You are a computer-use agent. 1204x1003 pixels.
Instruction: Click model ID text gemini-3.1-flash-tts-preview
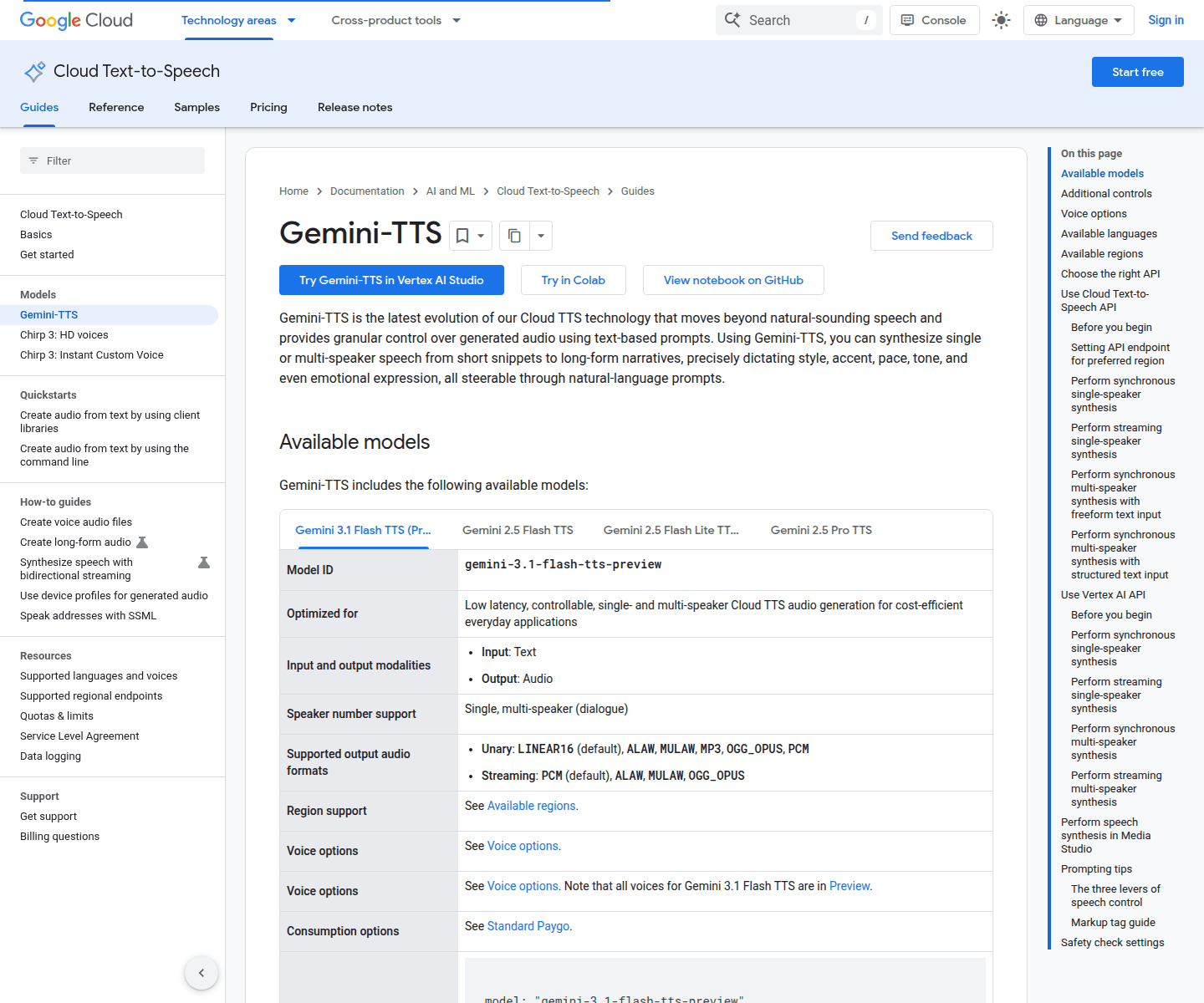(x=563, y=565)
